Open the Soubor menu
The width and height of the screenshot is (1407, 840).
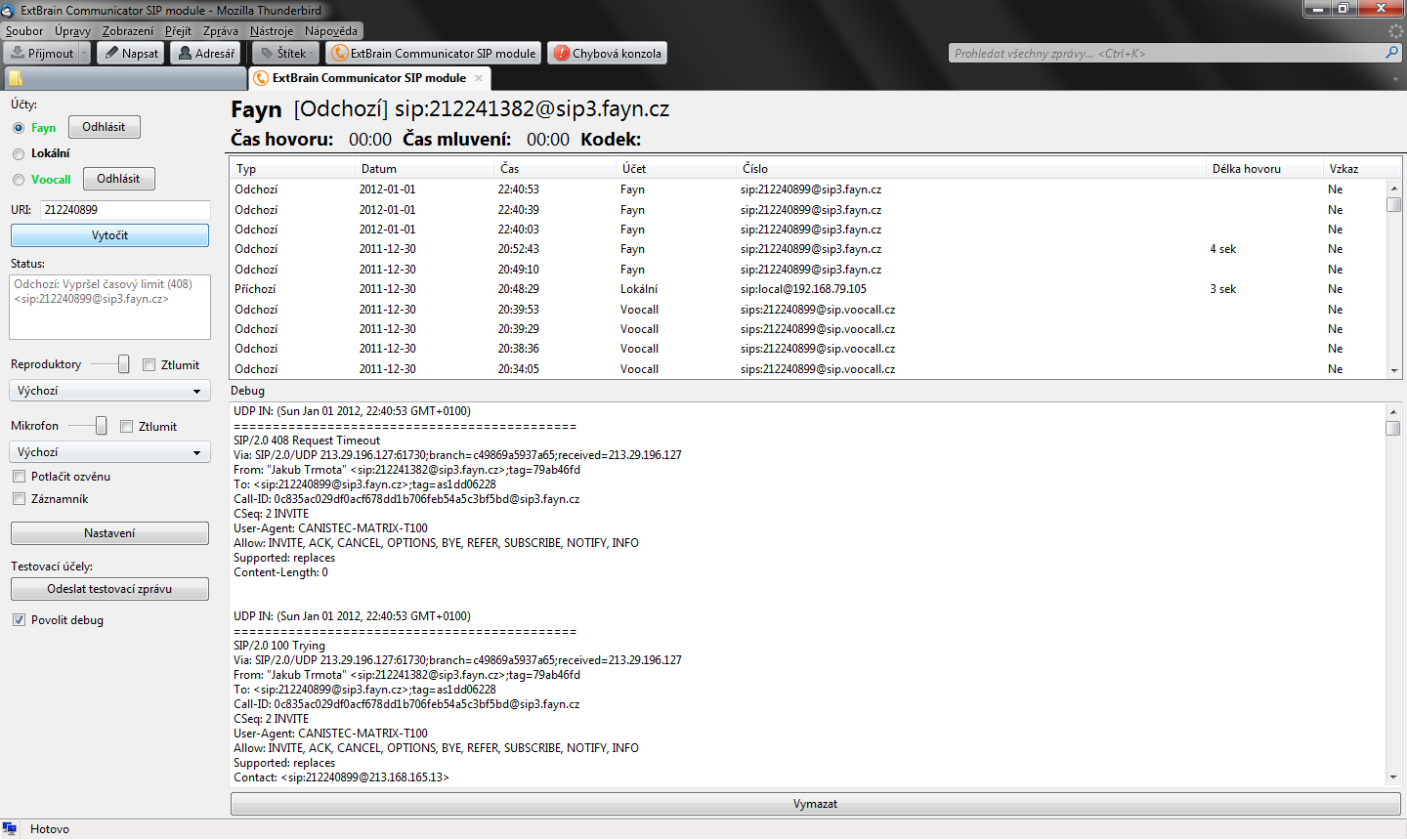[24, 31]
